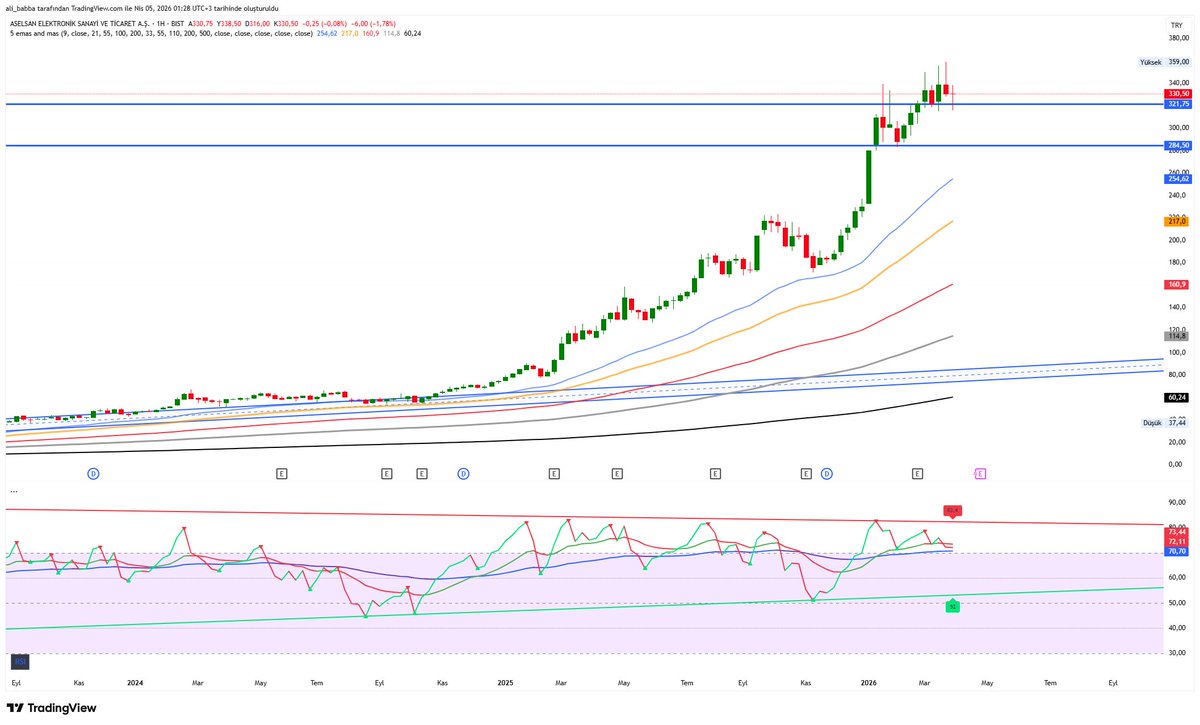The width and height of the screenshot is (1200, 725).
Task: Click the blue 321,75 price label
Action: tap(1177, 104)
